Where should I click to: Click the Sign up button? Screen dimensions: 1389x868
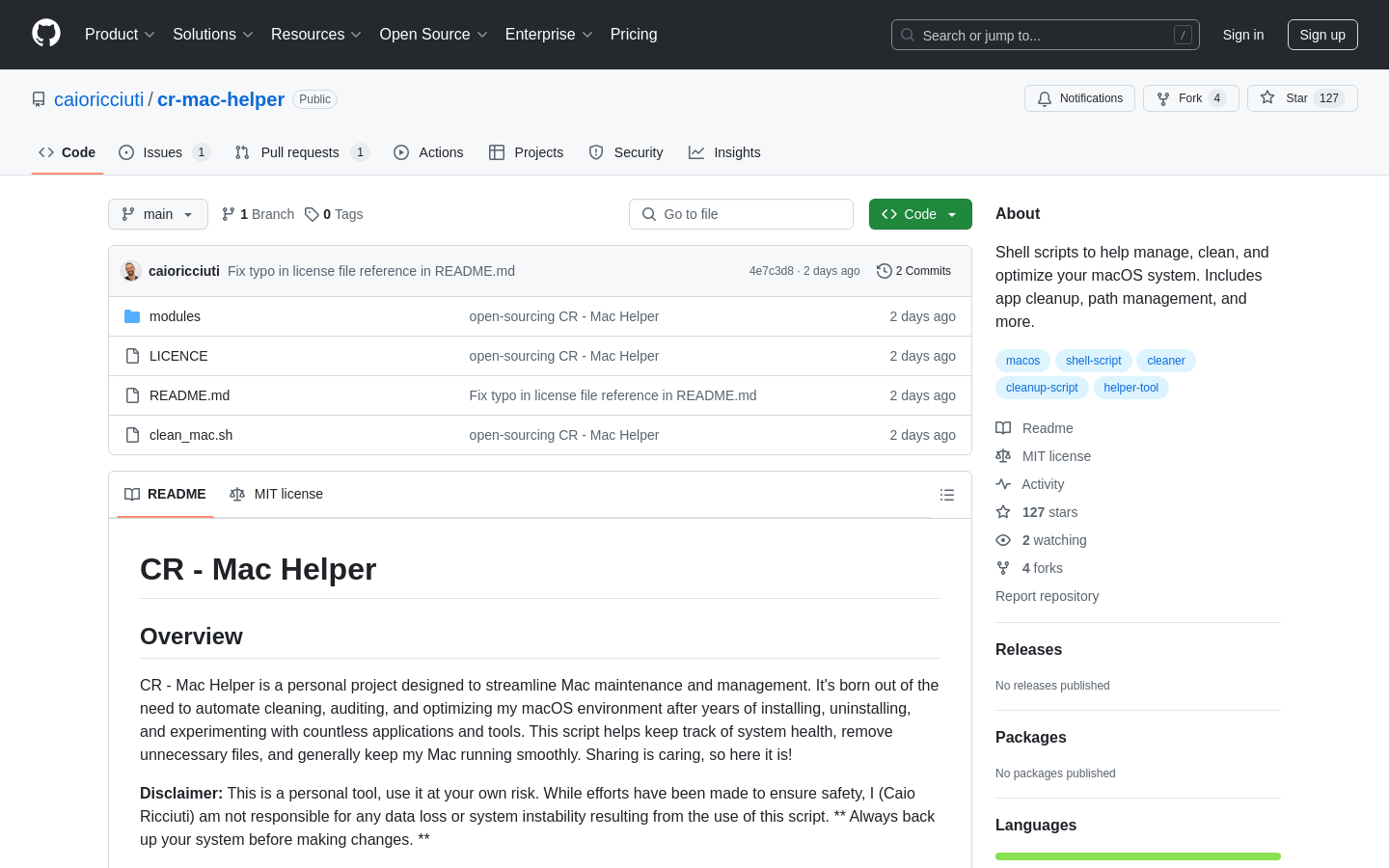pyautogui.click(x=1322, y=35)
